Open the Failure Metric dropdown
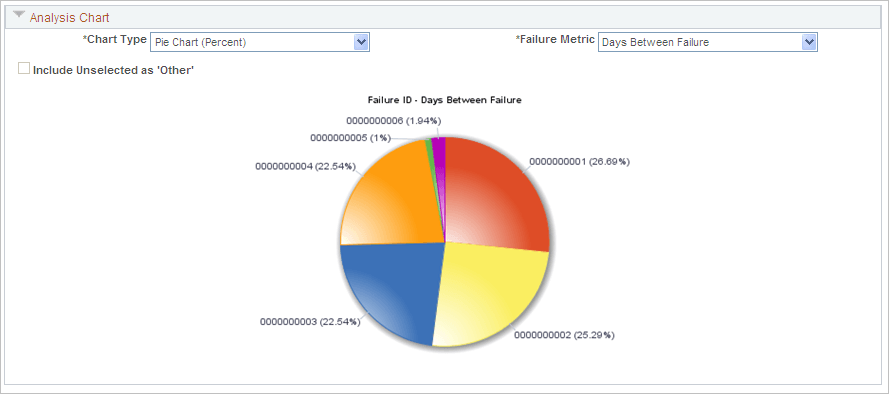The image size is (889, 394). pos(708,42)
